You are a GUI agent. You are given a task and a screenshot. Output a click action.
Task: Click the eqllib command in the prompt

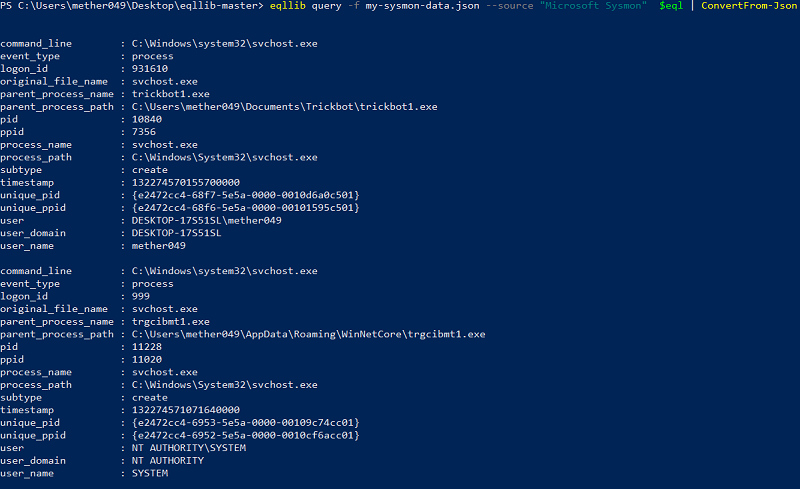click(x=287, y=6)
